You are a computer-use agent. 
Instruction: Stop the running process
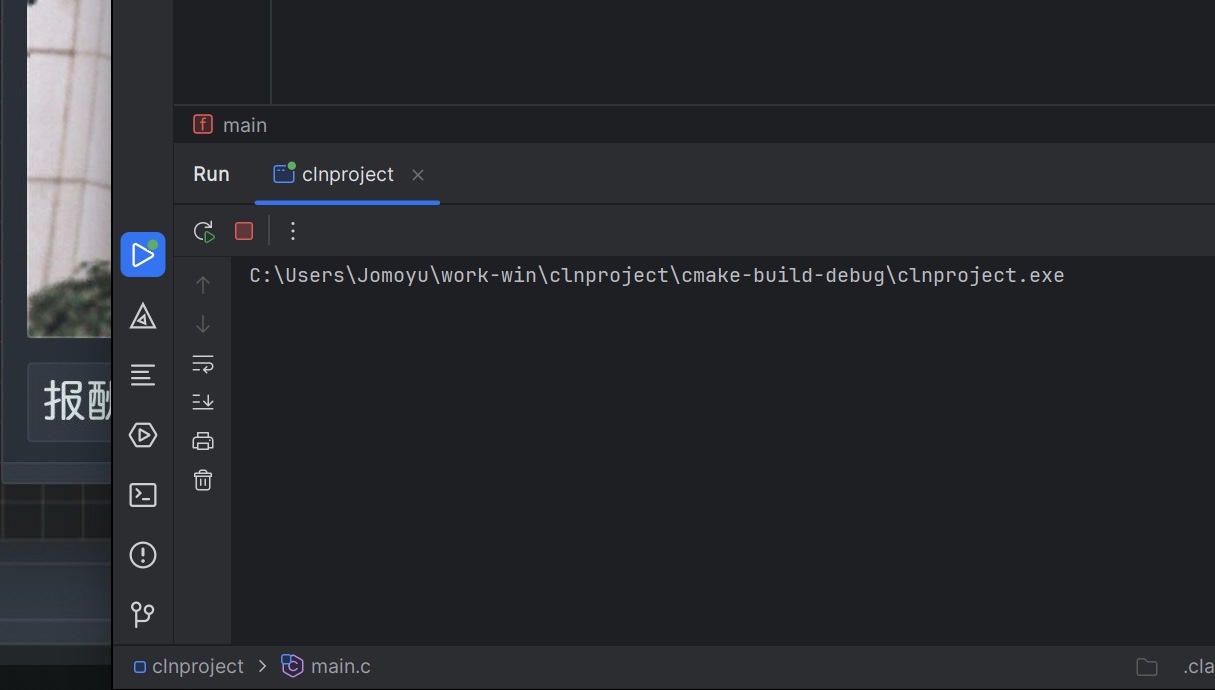click(244, 231)
